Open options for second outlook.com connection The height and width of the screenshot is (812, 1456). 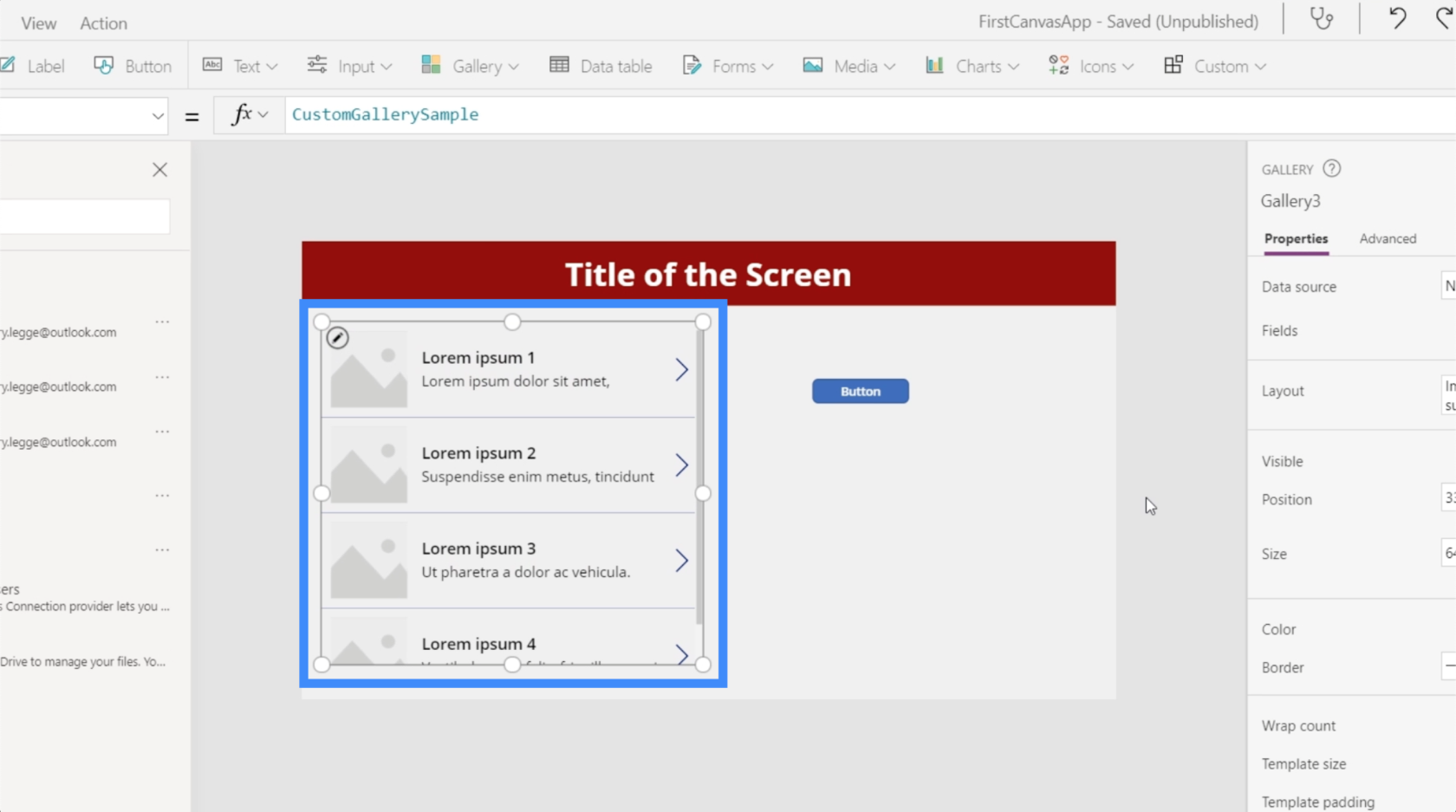tap(162, 377)
